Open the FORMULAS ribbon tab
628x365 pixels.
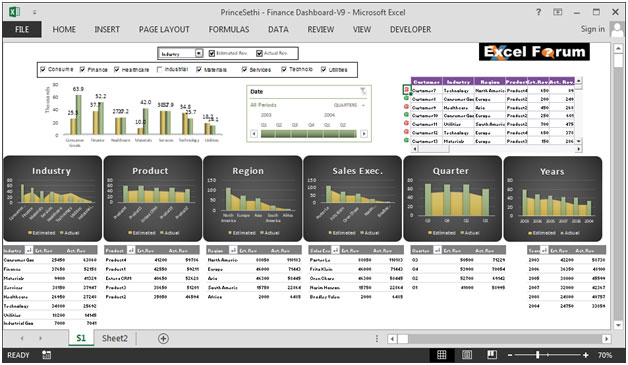pyautogui.click(x=229, y=29)
